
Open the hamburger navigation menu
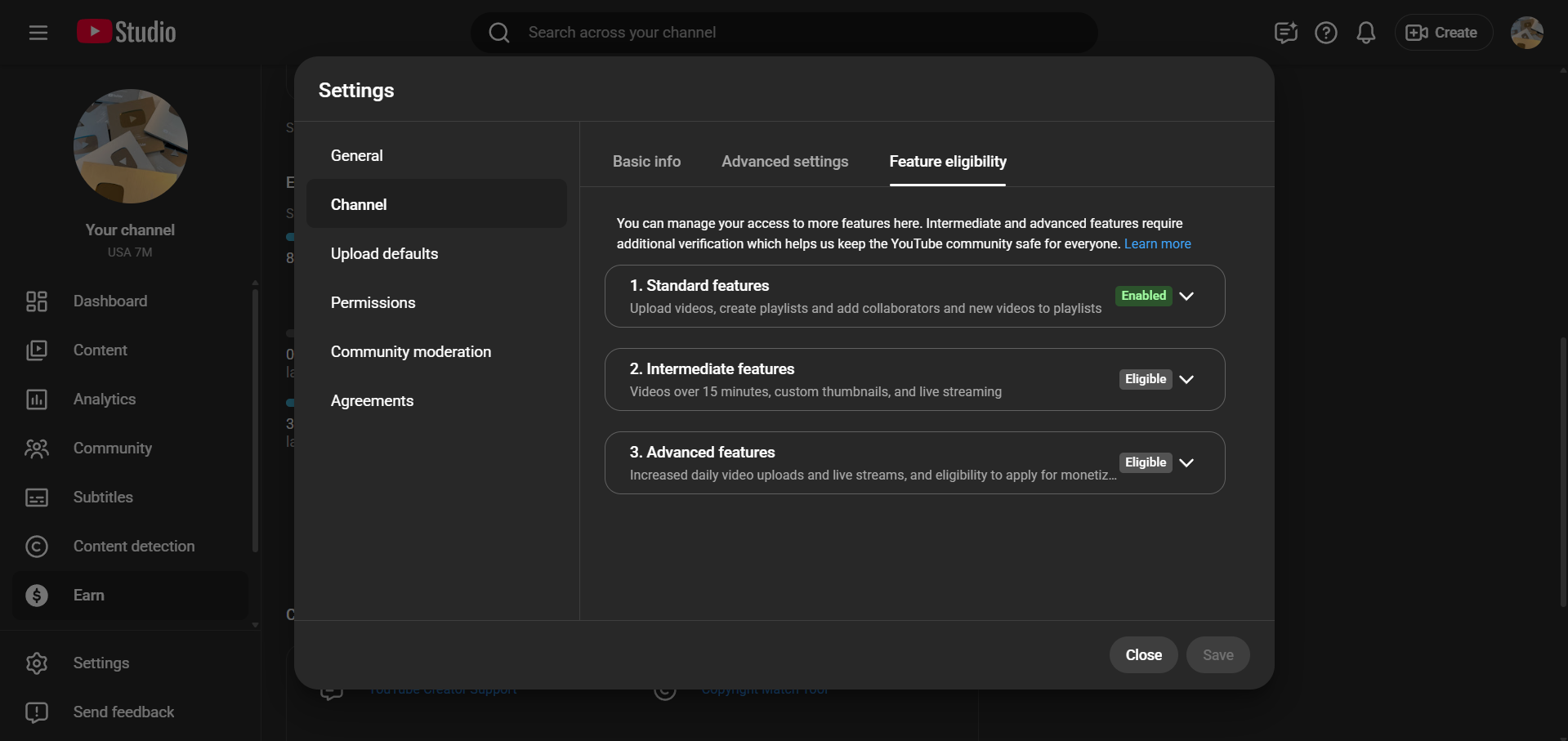pyautogui.click(x=38, y=33)
